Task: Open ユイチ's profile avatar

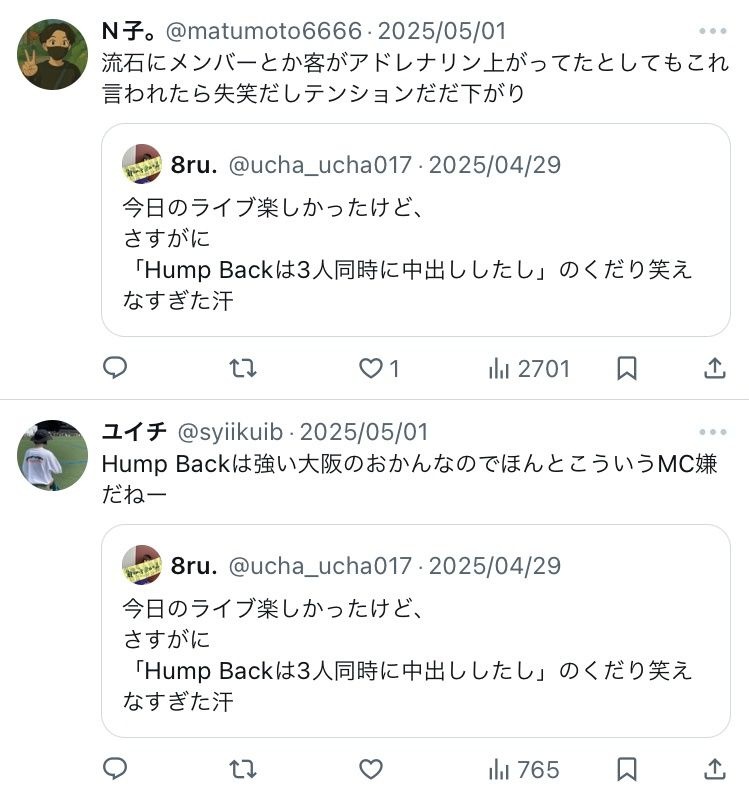Action: click(53, 455)
